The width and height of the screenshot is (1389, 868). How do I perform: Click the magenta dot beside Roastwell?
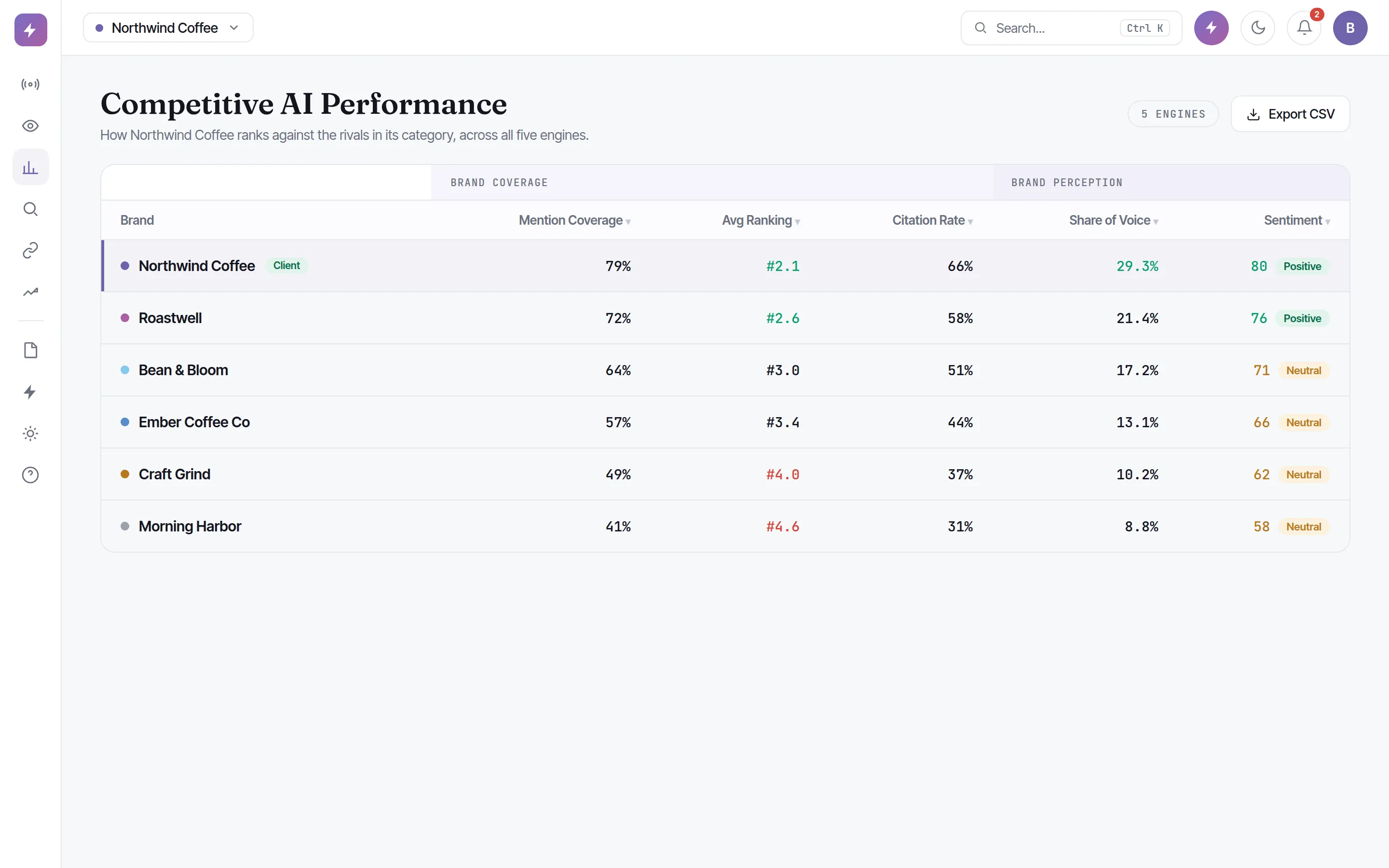pyautogui.click(x=124, y=318)
